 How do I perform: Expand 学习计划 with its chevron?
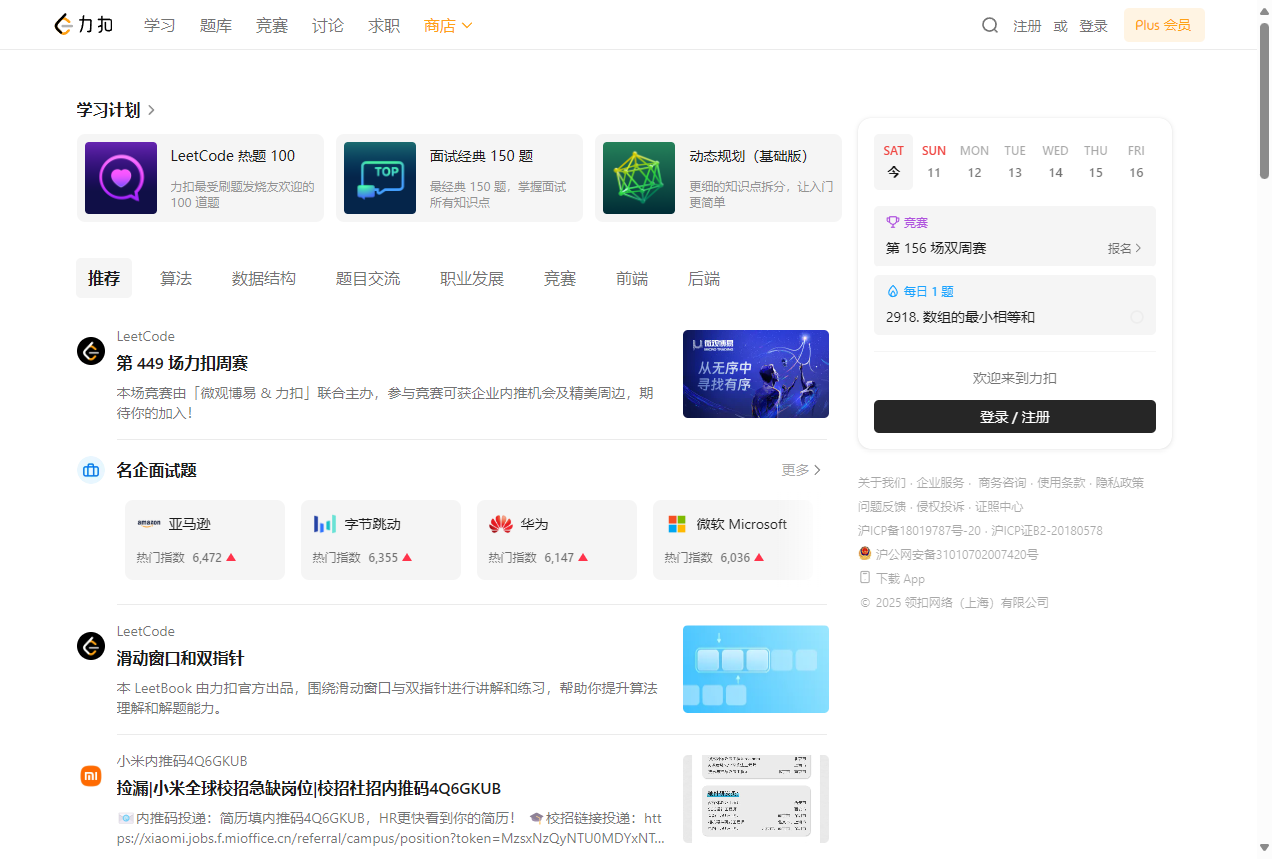151,110
